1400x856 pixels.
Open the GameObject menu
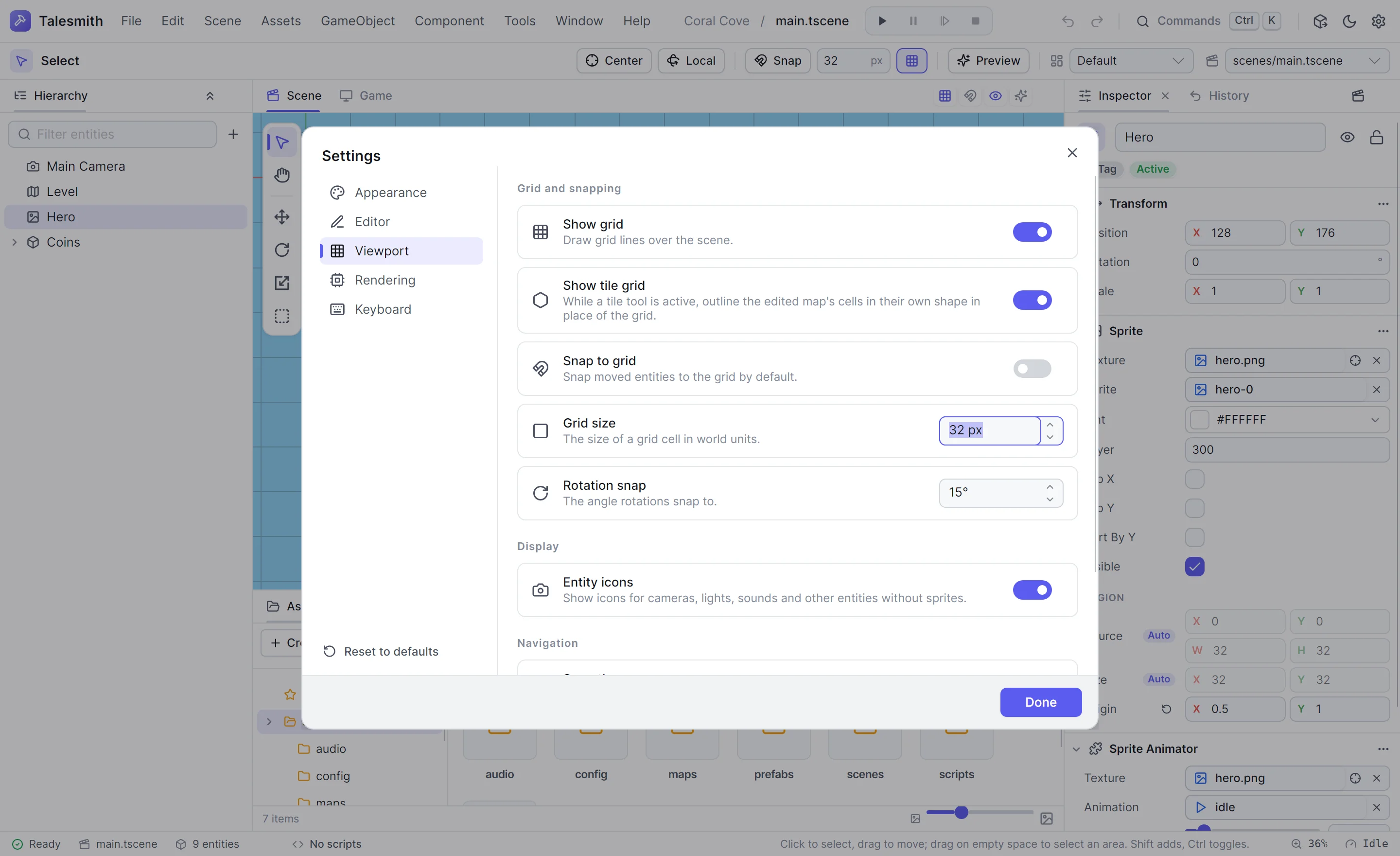tap(357, 21)
